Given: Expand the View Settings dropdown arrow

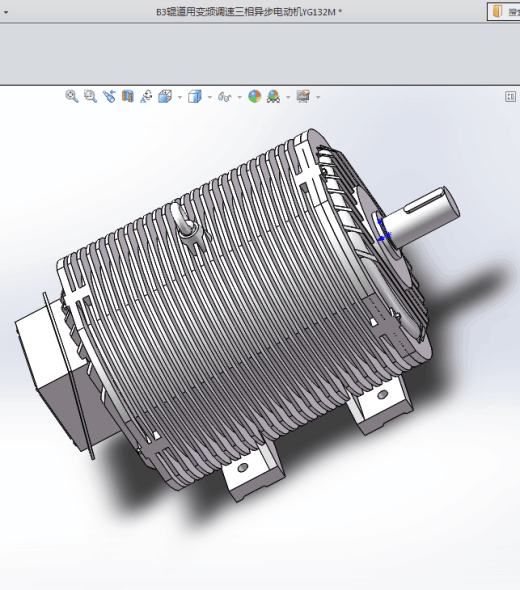Looking at the screenshot, I should click(x=318, y=97).
